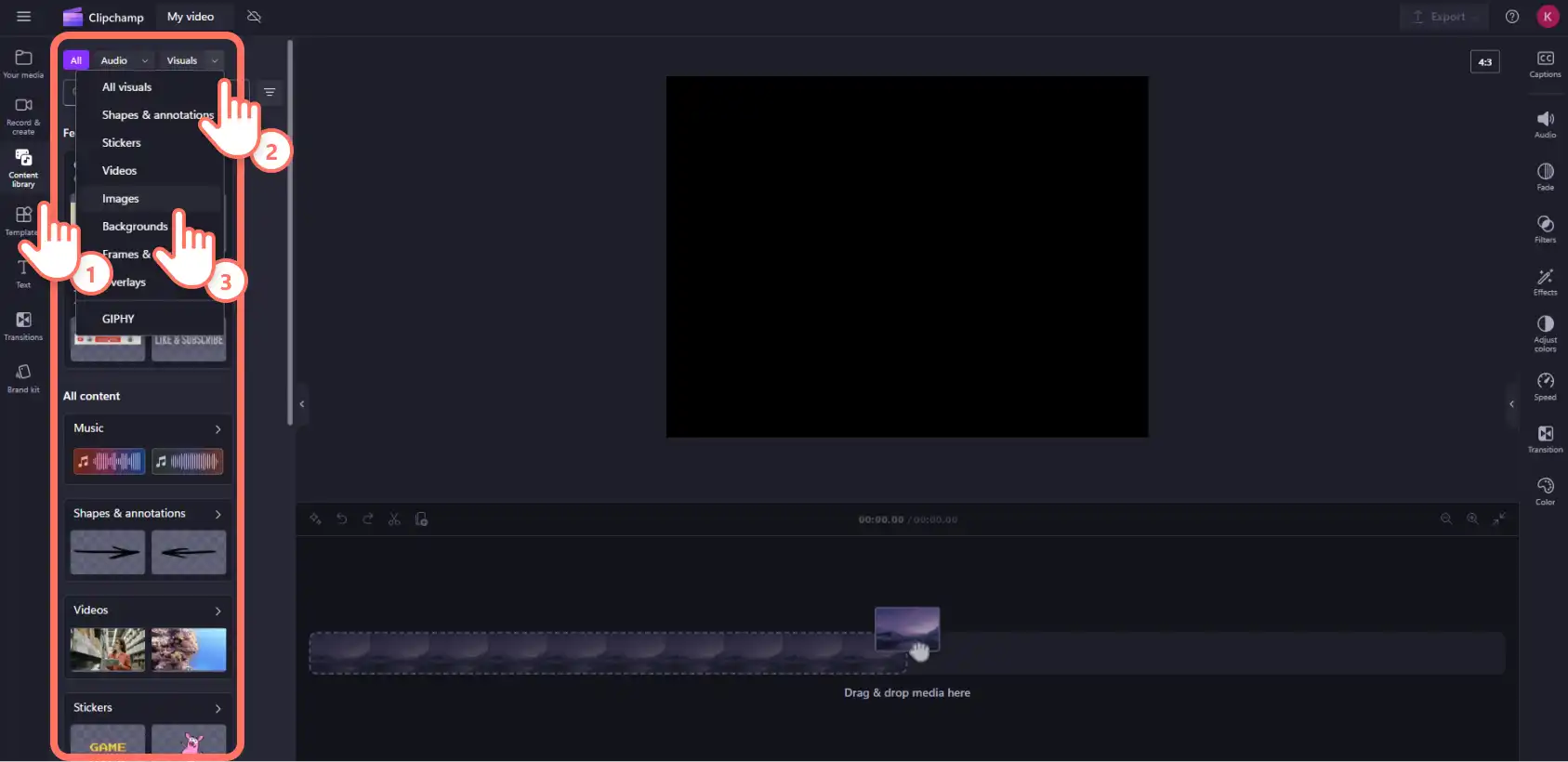Open Speed panel
The width and height of the screenshot is (1568, 762).
1545,387
